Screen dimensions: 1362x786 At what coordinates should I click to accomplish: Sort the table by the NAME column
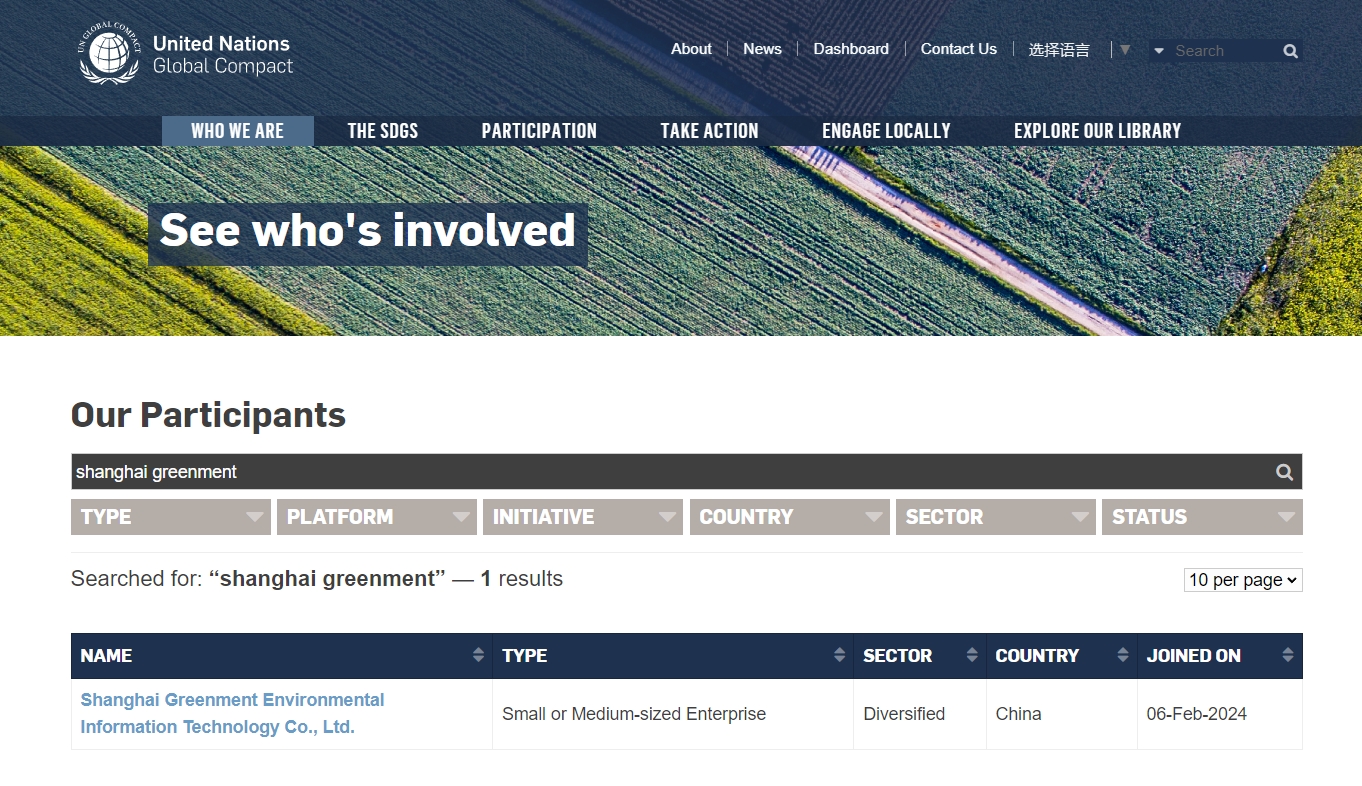point(282,656)
